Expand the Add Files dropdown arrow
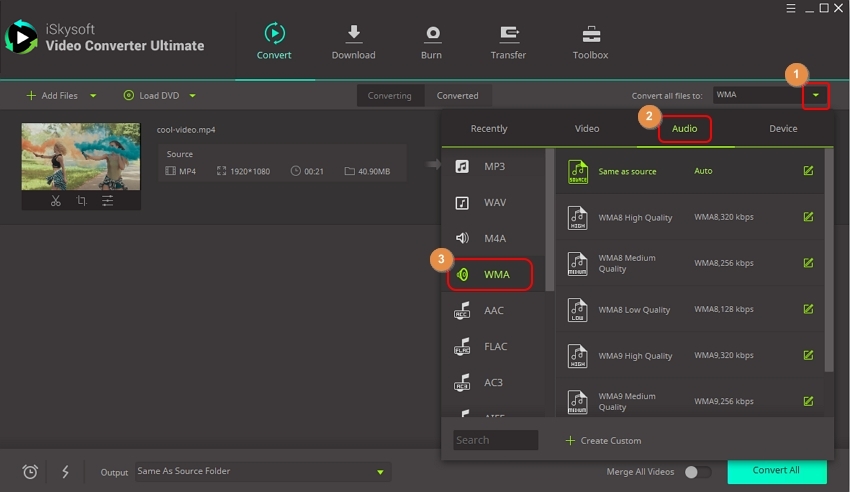Screen dimensions: 850x492 pyautogui.click(x=94, y=96)
